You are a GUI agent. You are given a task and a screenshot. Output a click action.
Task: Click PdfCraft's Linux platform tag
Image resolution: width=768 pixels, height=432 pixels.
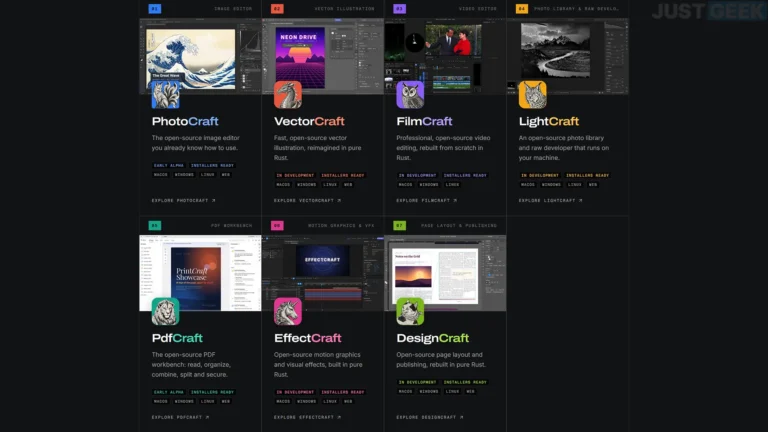(208, 401)
